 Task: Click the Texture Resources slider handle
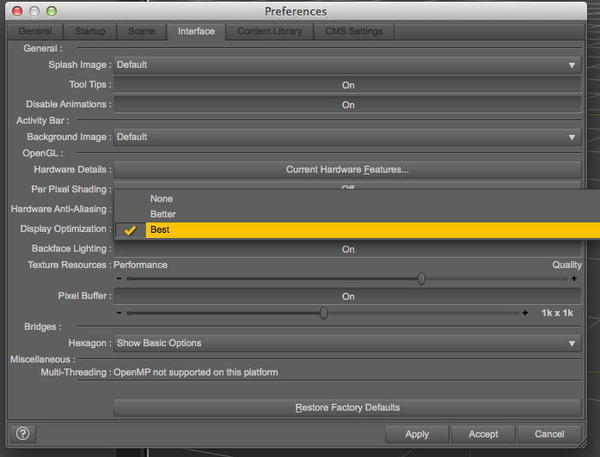(421, 280)
